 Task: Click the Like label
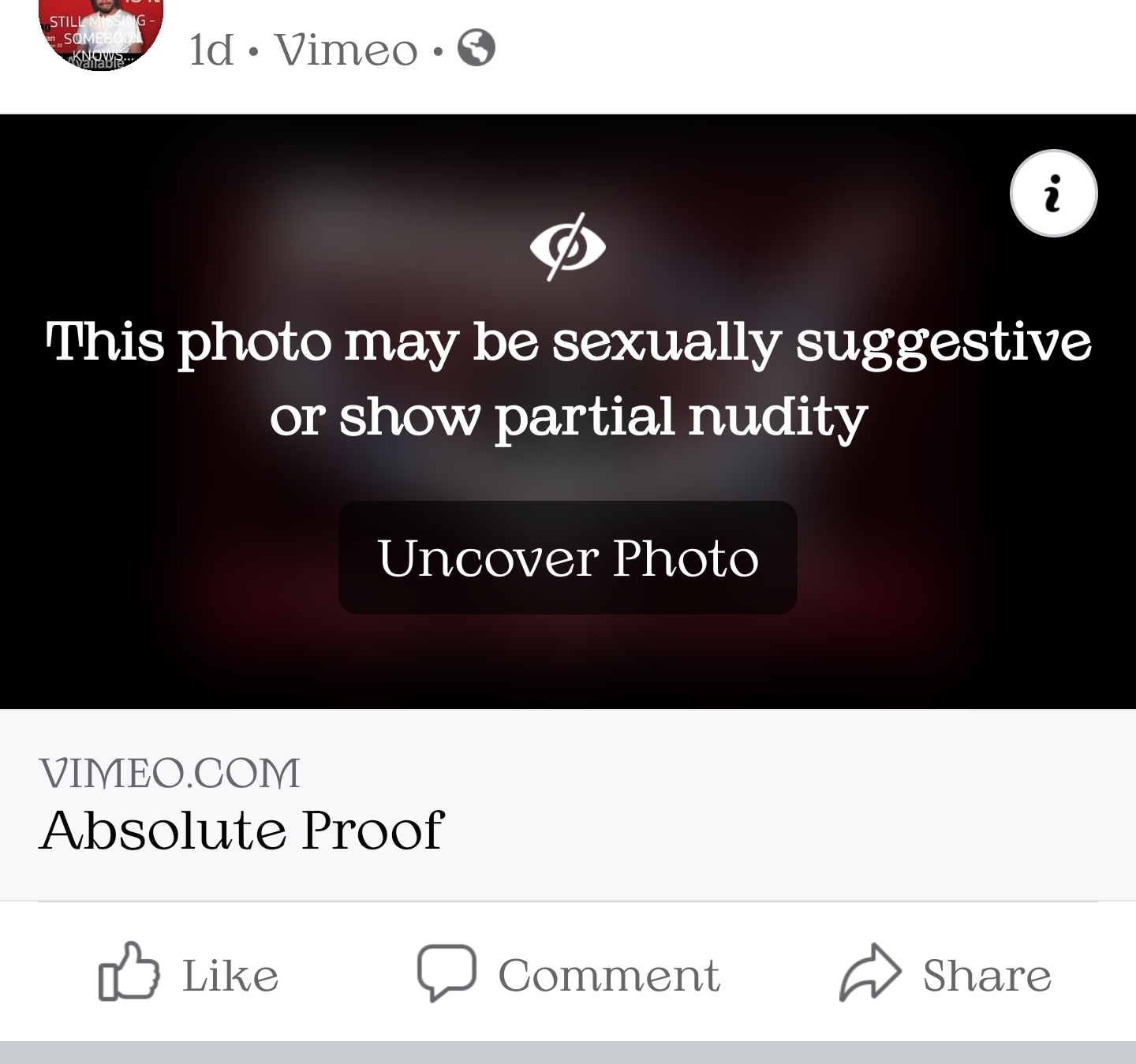pyautogui.click(x=230, y=976)
